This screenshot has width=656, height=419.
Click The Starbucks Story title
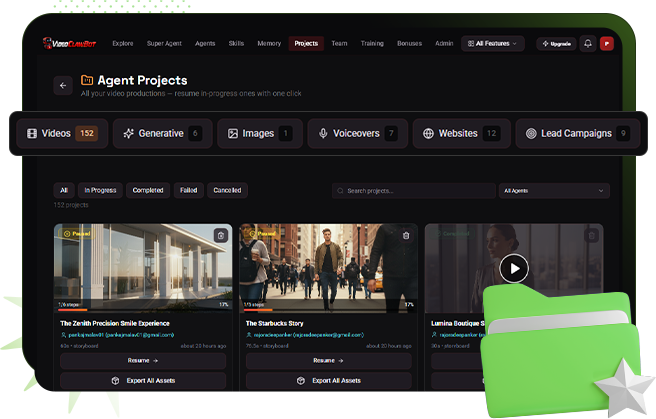274,323
